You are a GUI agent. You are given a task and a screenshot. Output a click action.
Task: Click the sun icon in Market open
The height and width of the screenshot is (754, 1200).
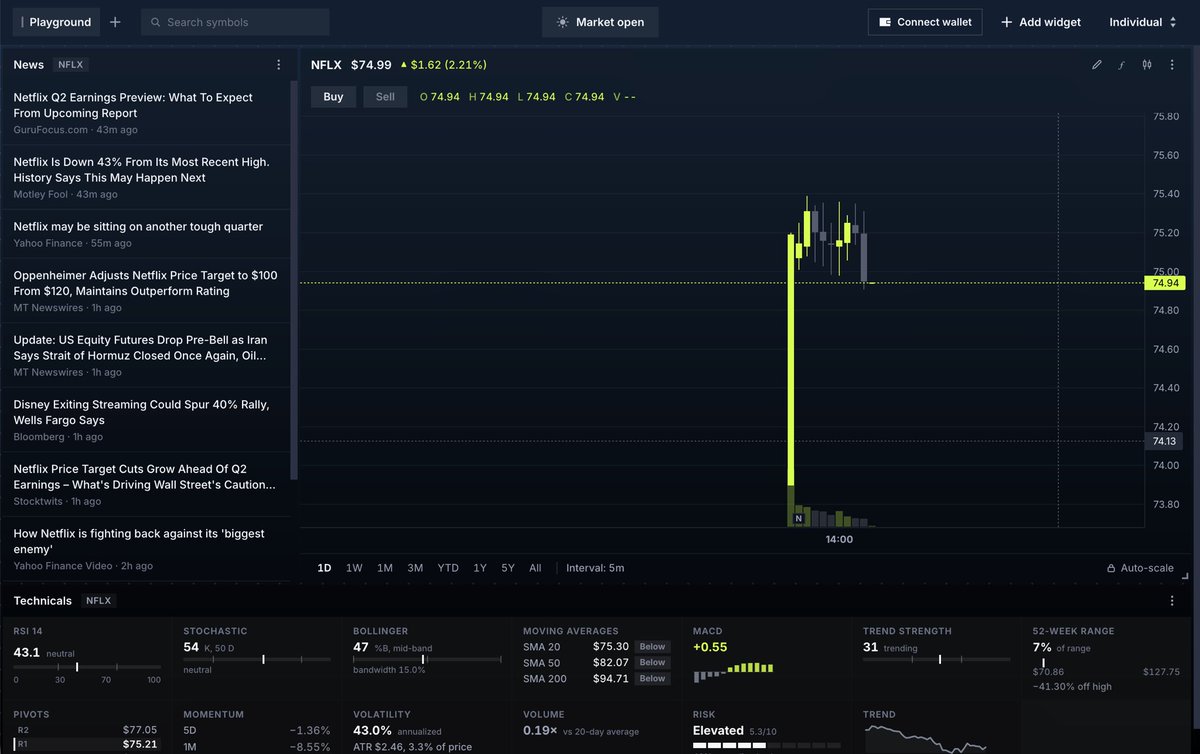(563, 22)
